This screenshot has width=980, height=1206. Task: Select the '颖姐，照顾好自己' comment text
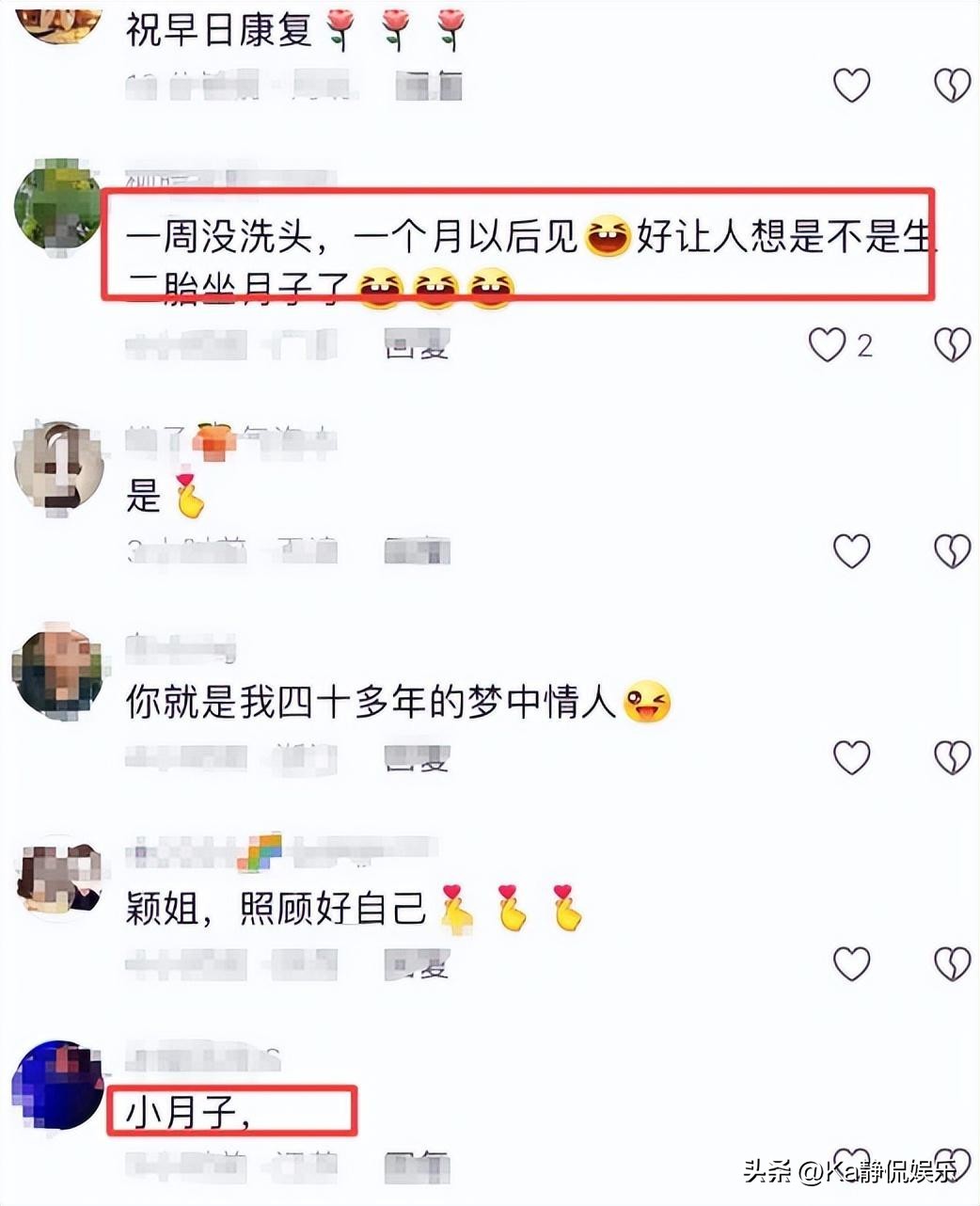277,908
